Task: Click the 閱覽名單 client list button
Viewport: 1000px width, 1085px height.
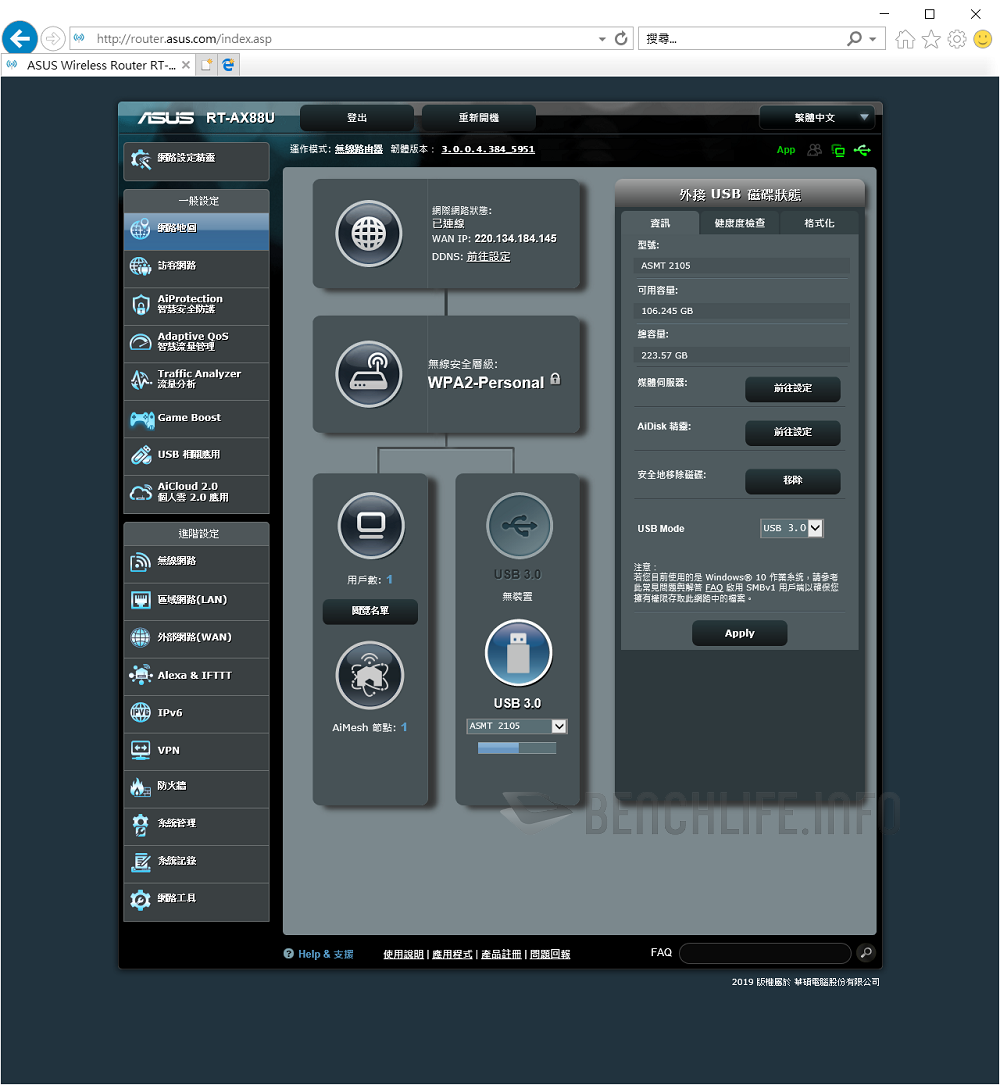Action: tap(370, 611)
